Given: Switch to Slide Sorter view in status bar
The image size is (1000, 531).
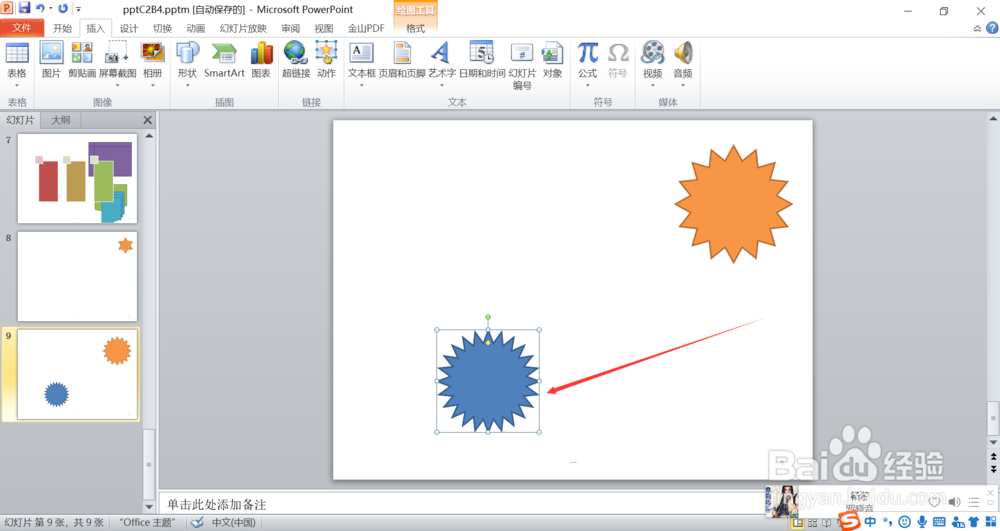Looking at the screenshot, I should [812, 523].
